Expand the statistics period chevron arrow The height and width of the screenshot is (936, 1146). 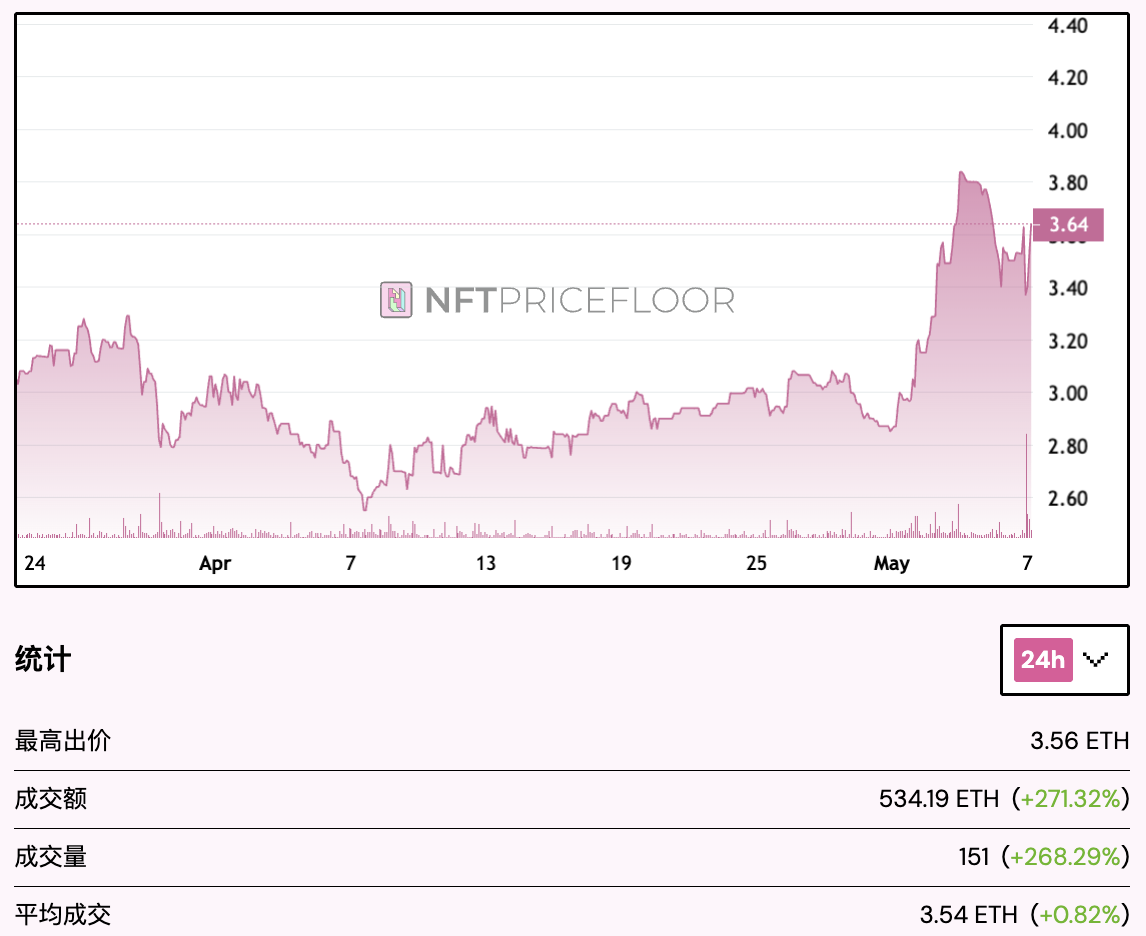click(x=1096, y=660)
